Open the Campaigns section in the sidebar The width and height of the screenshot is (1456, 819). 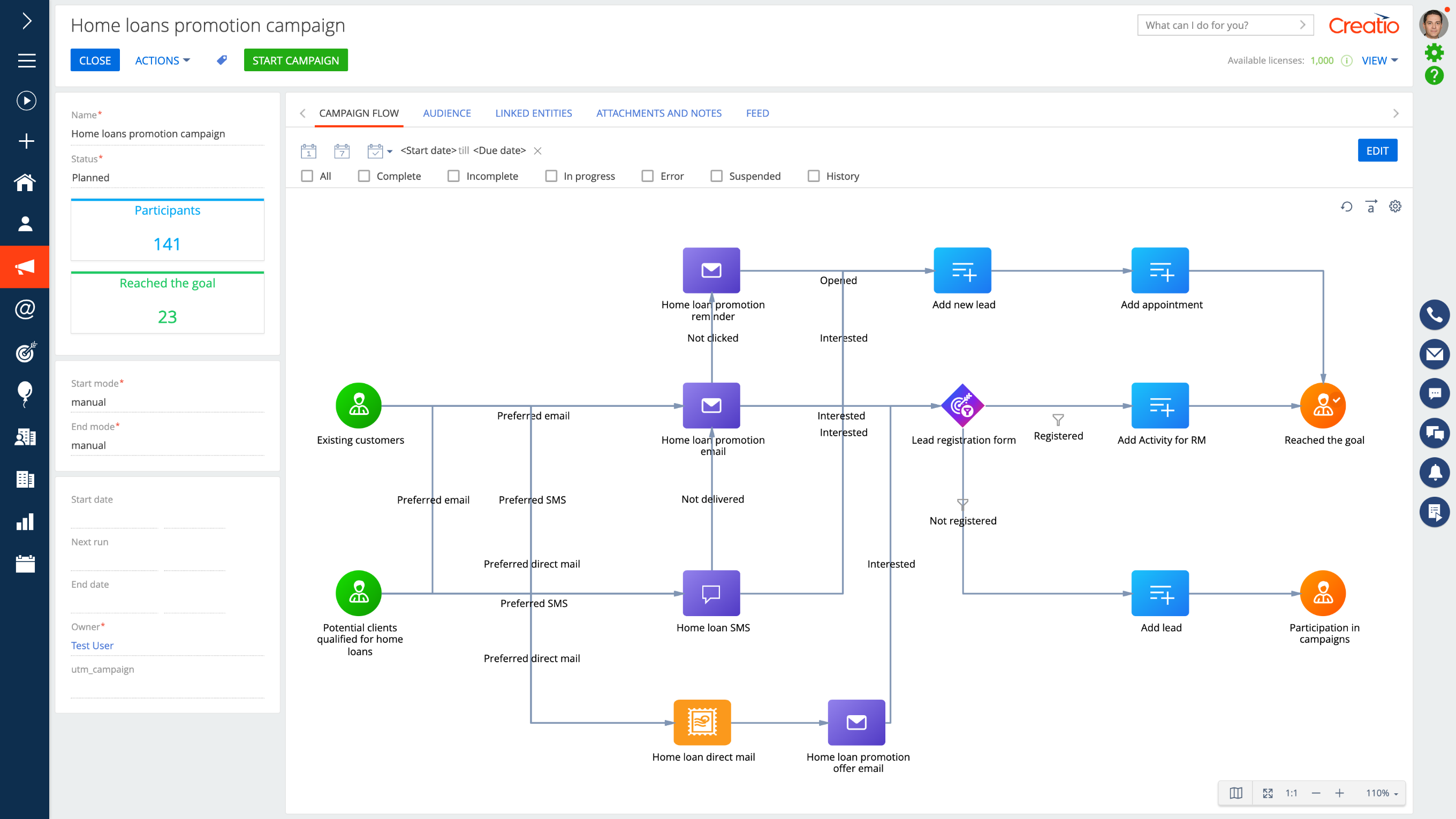(25, 266)
